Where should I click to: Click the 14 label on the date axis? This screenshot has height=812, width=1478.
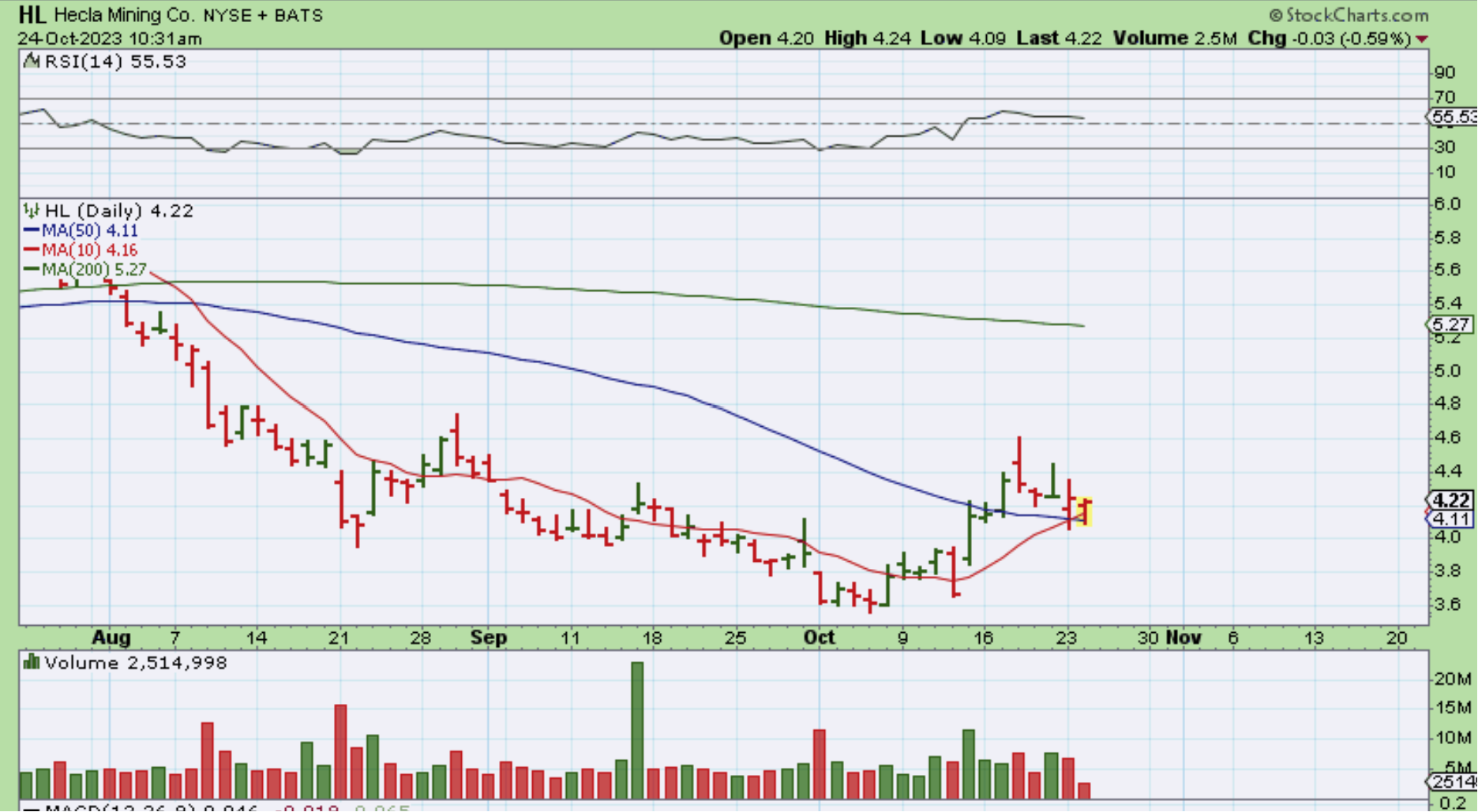tap(257, 638)
